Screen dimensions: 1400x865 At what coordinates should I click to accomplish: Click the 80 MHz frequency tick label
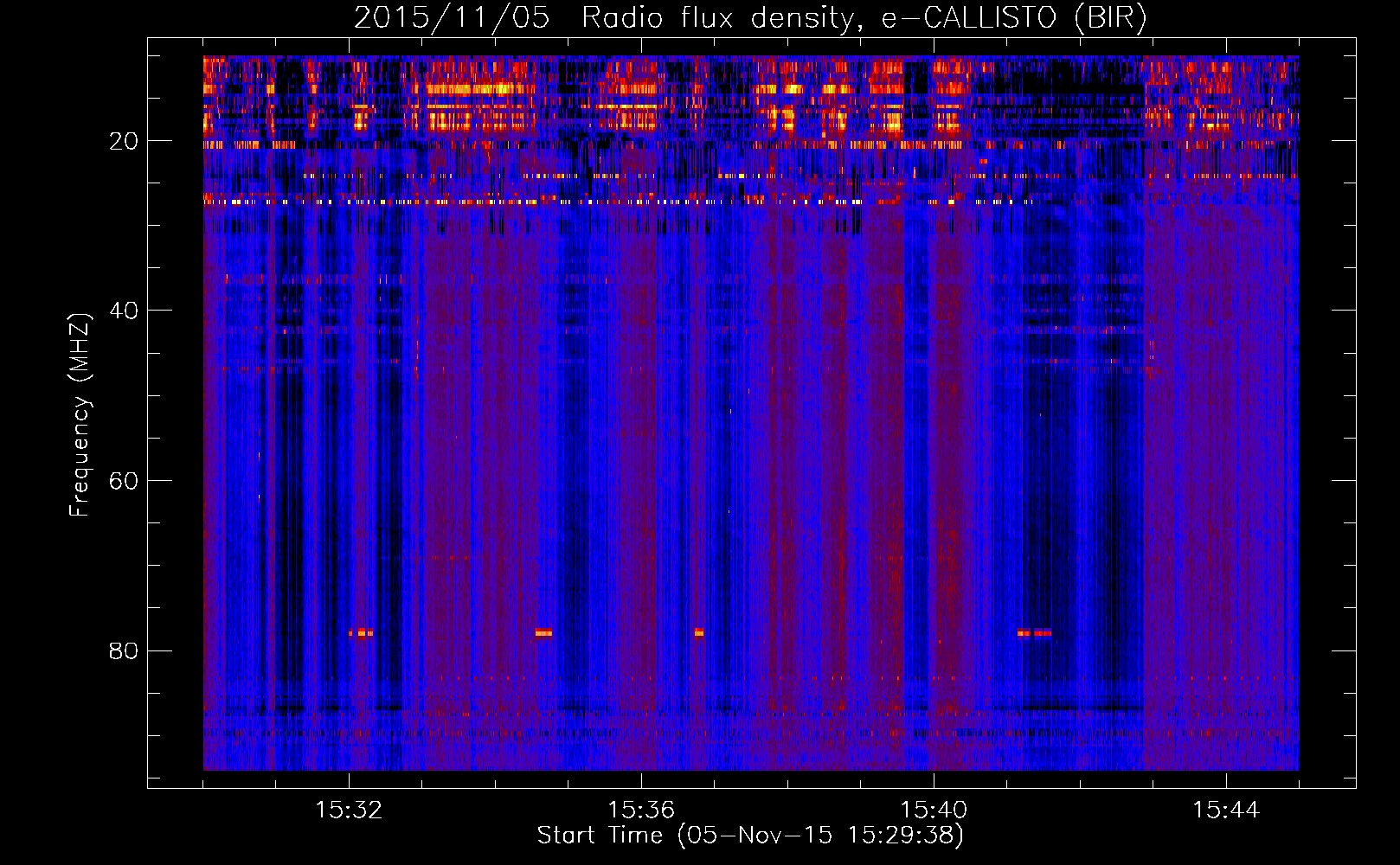pyautogui.click(x=124, y=650)
